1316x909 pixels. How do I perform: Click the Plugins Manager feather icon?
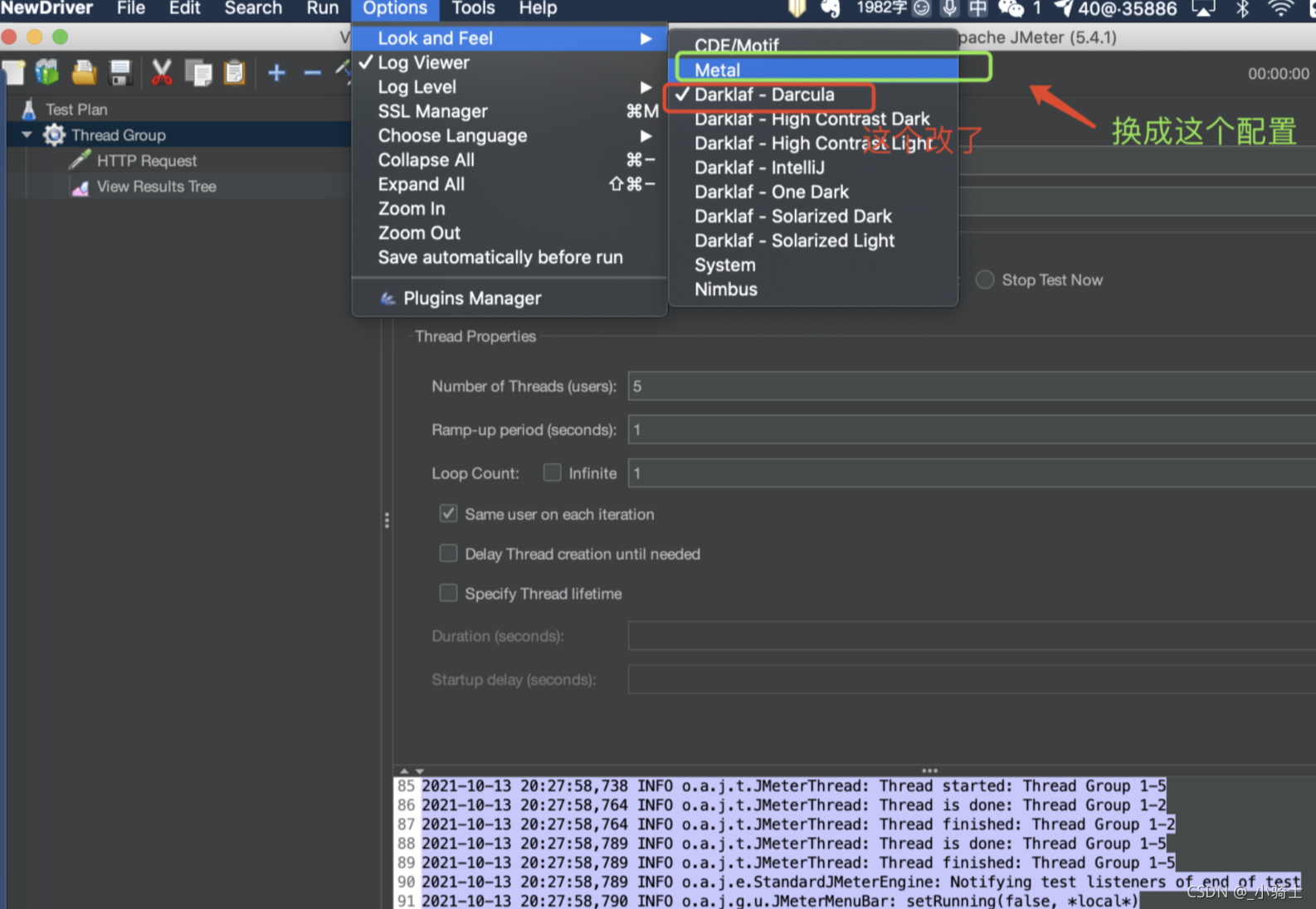click(387, 299)
